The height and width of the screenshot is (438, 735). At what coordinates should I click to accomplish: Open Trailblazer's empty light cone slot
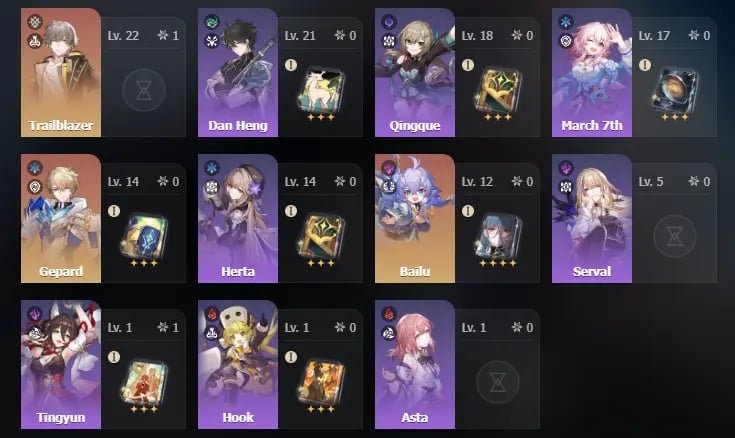click(143, 90)
